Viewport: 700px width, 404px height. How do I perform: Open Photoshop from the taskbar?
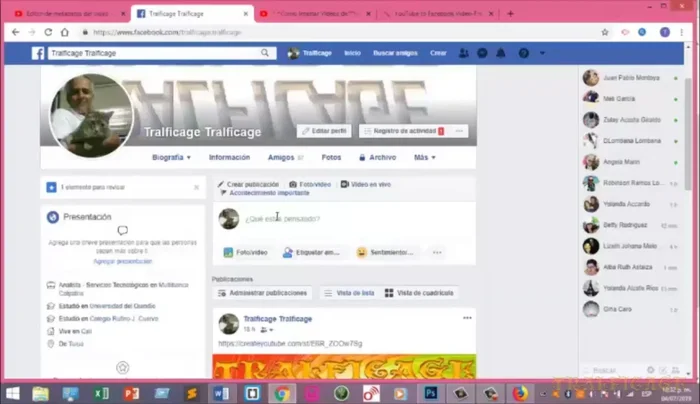(429, 393)
